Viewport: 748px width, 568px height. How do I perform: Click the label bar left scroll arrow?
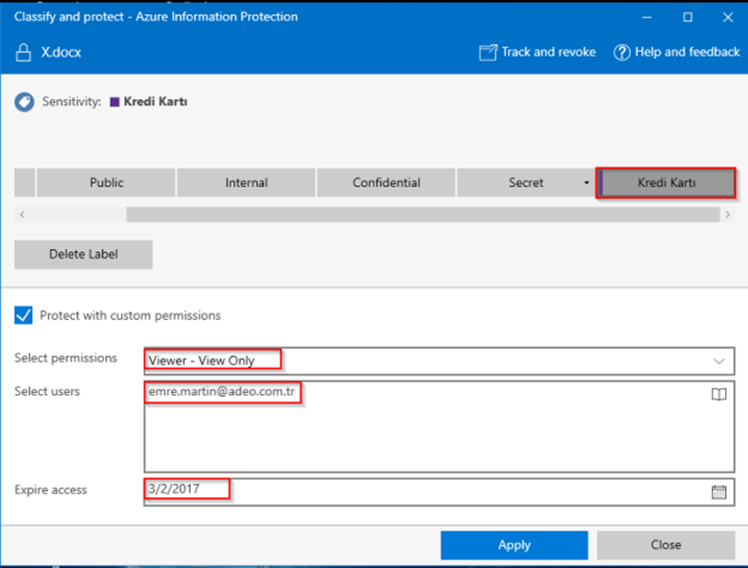coord(22,215)
